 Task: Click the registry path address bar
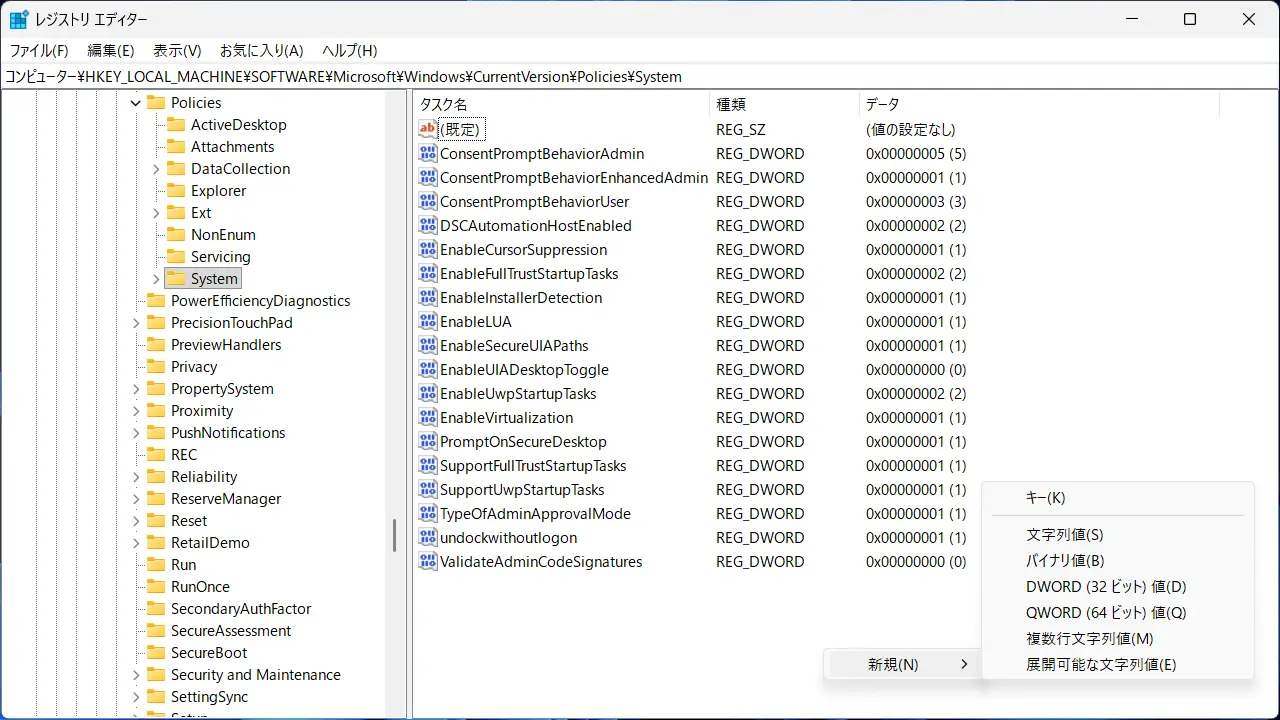(x=640, y=76)
